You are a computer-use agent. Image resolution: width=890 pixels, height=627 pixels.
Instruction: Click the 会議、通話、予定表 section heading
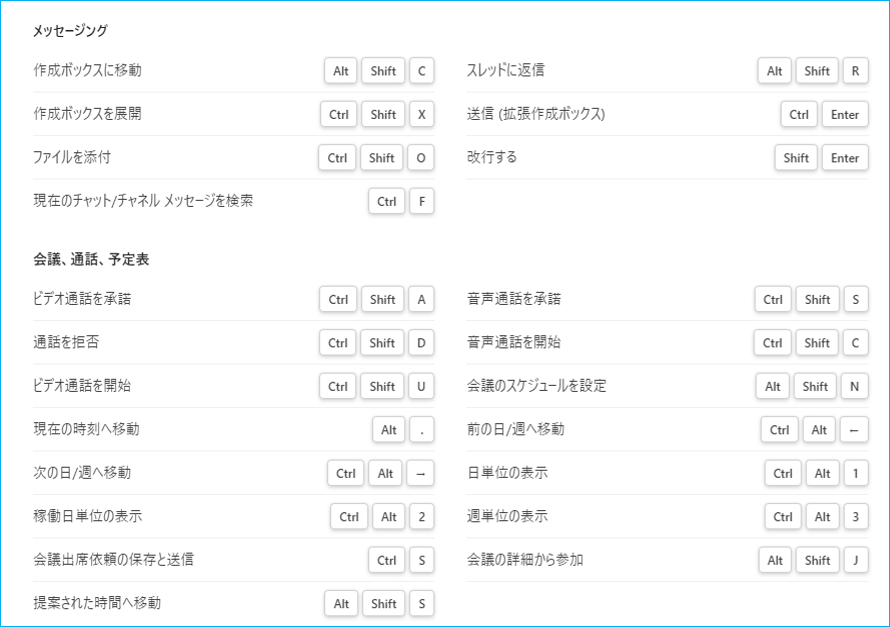[x=91, y=260]
